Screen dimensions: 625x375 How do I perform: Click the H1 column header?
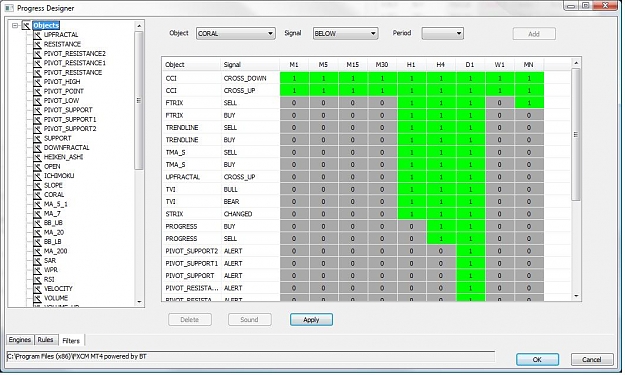[x=412, y=65]
